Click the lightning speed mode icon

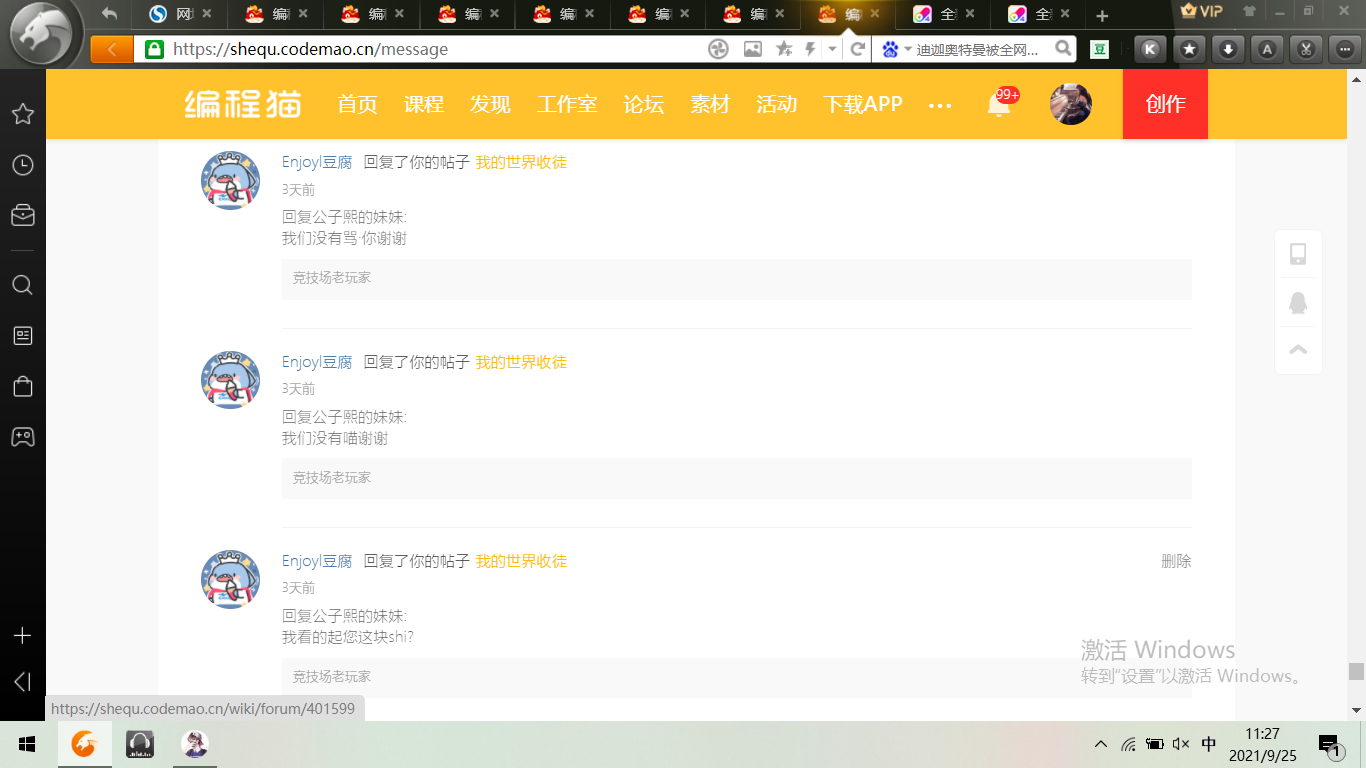[x=810, y=49]
